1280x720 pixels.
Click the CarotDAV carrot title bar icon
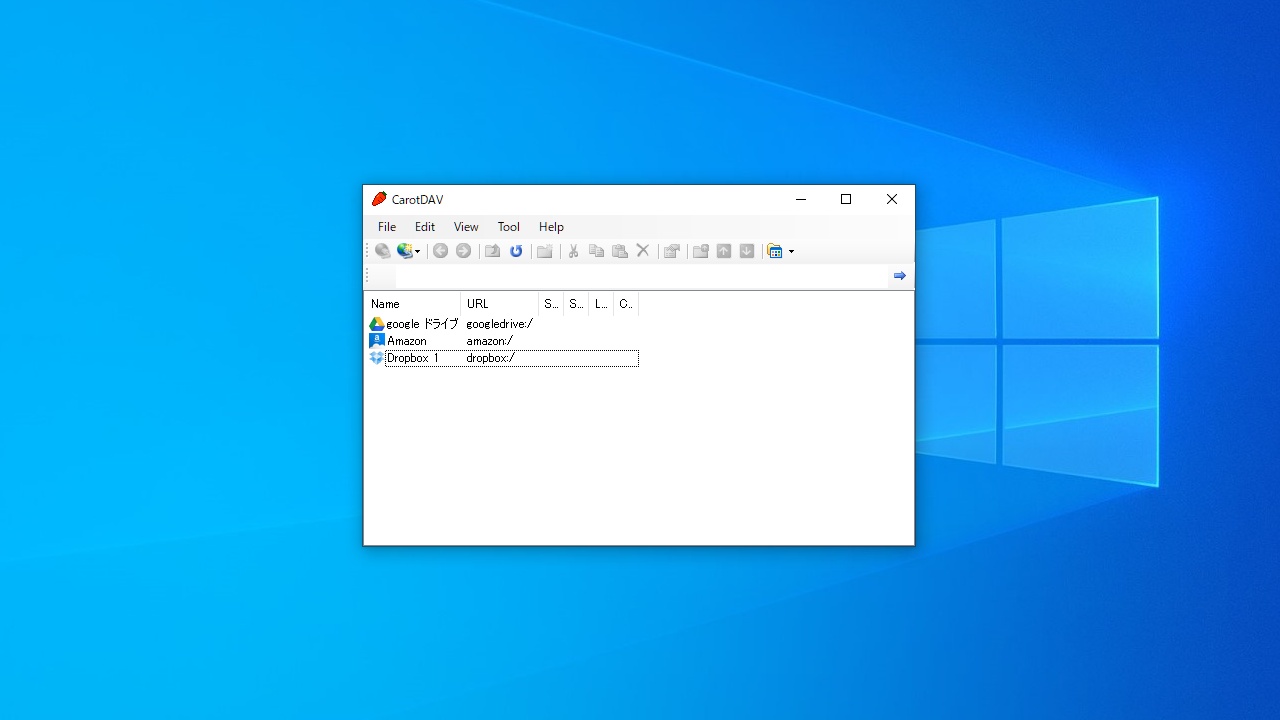(379, 199)
